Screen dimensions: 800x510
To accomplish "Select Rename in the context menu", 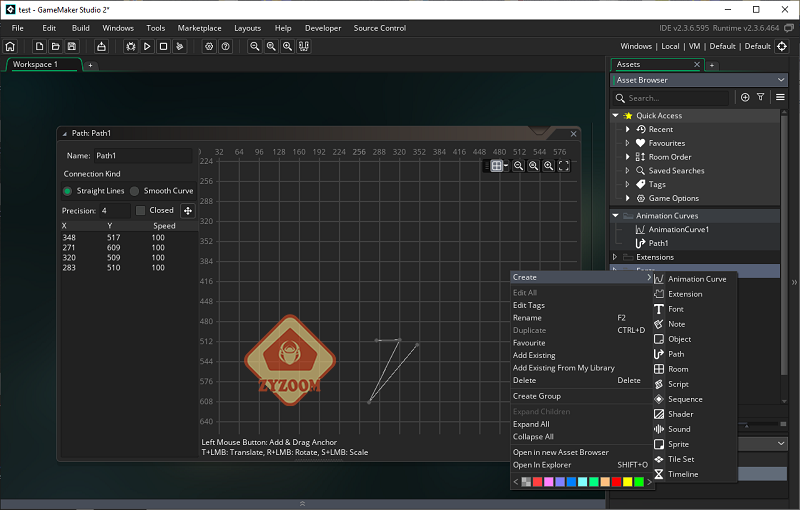I will (x=581, y=318).
